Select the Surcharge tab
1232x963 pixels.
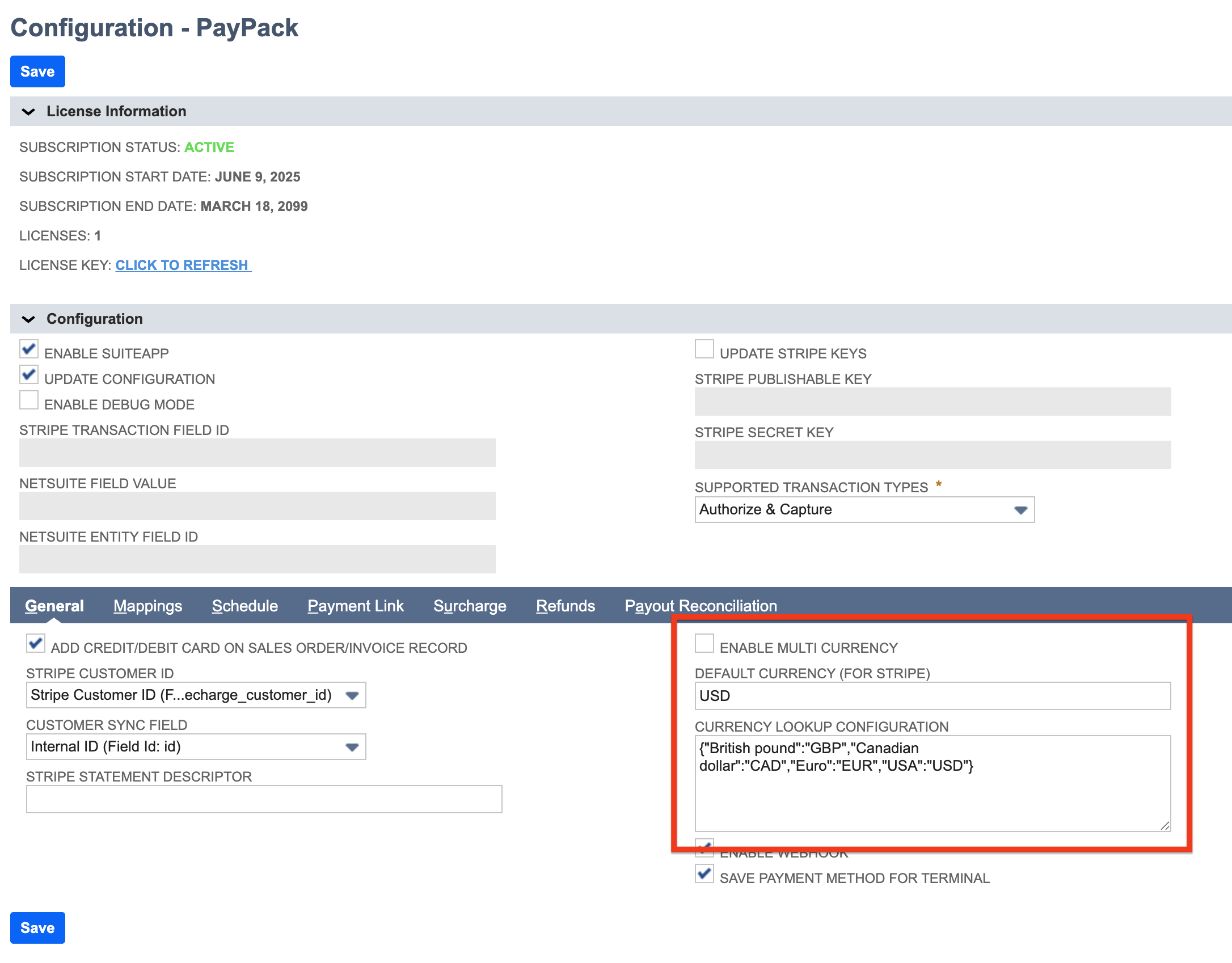tap(470, 606)
